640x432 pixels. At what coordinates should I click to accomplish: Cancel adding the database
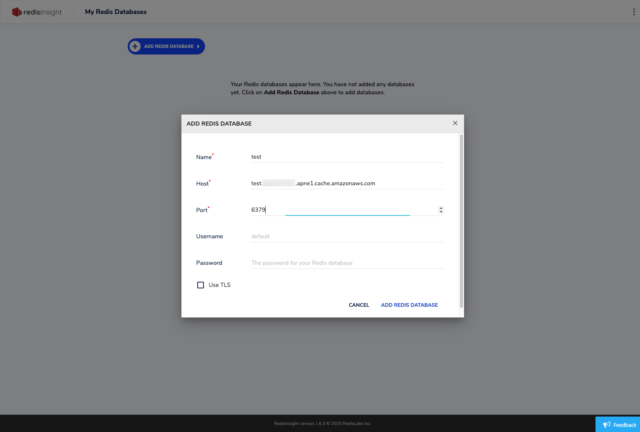359,305
